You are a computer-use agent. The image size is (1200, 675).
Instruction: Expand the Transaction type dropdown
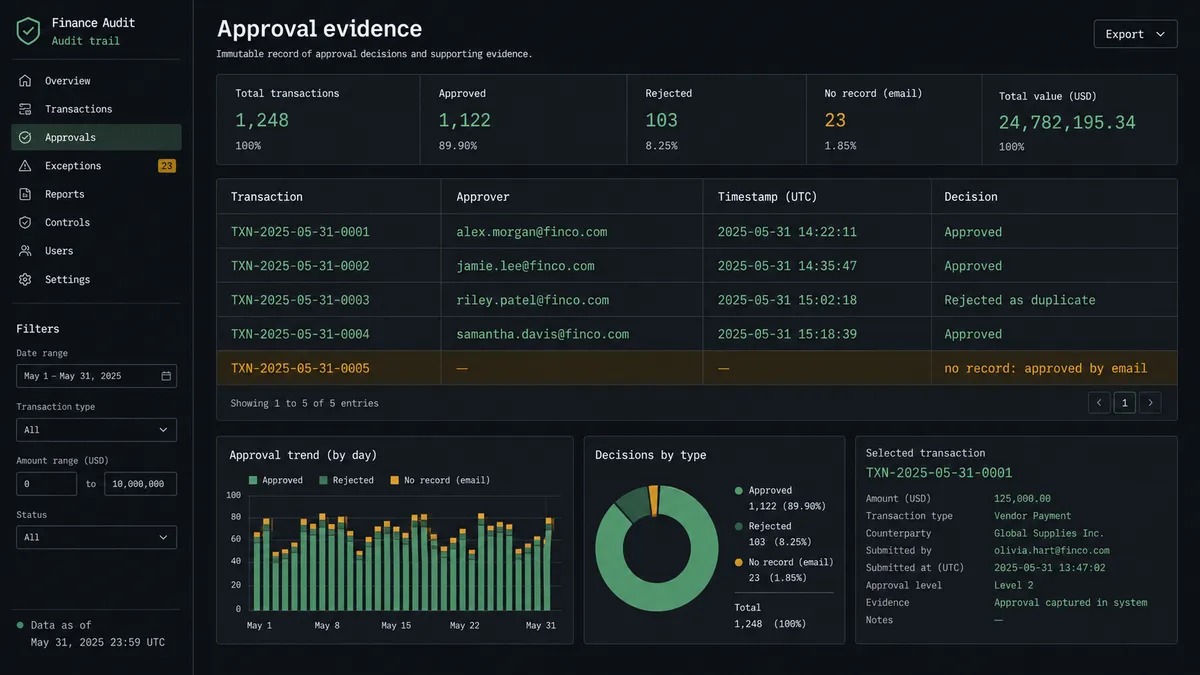click(x=96, y=430)
